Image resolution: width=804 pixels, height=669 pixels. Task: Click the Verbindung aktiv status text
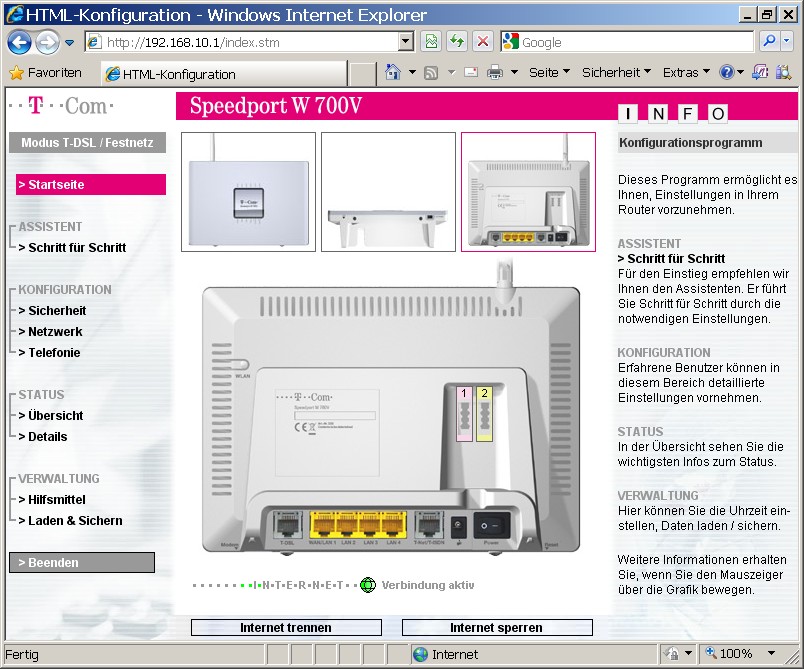pyautogui.click(x=428, y=585)
